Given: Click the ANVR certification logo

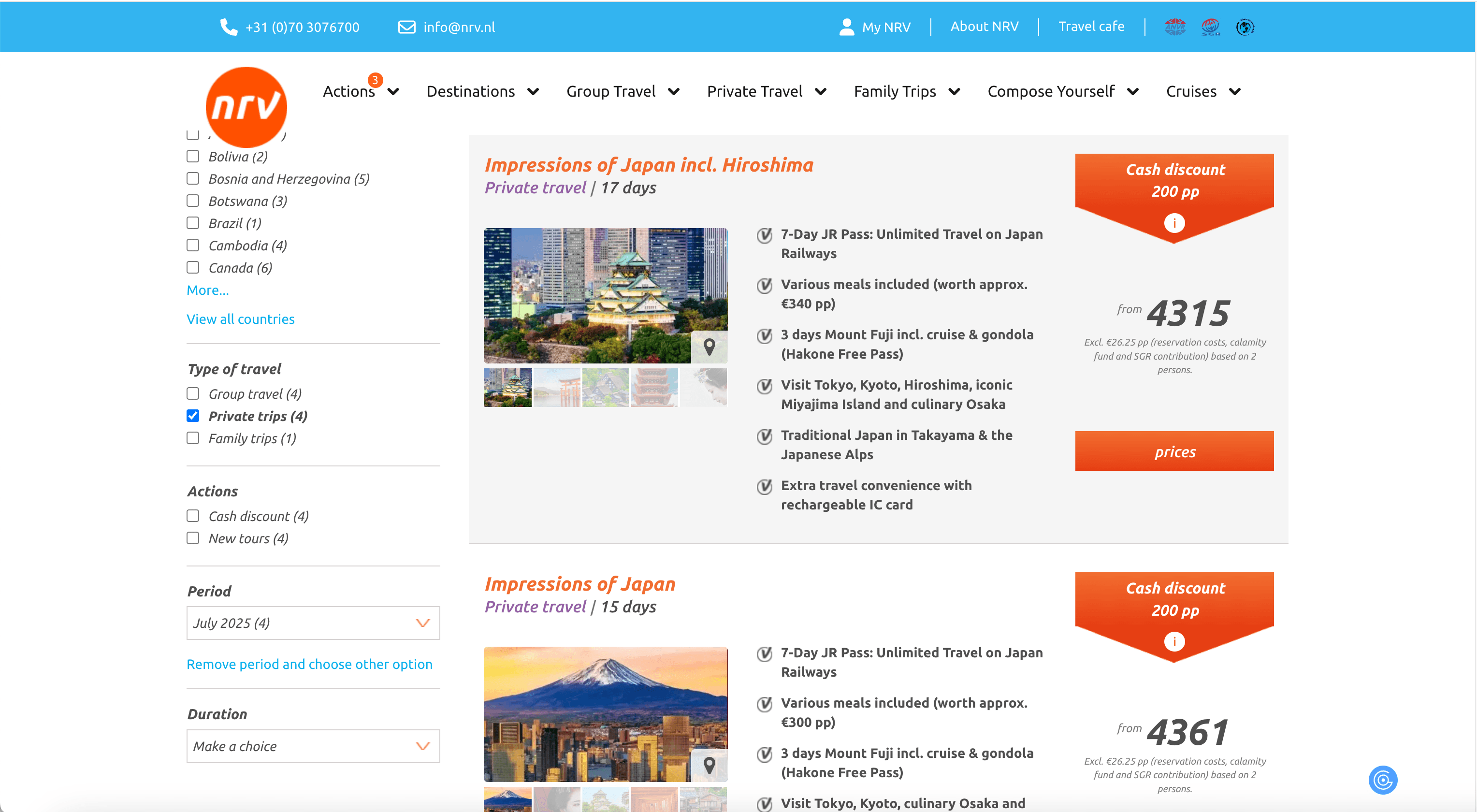Looking at the screenshot, I should click(1175, 27).
